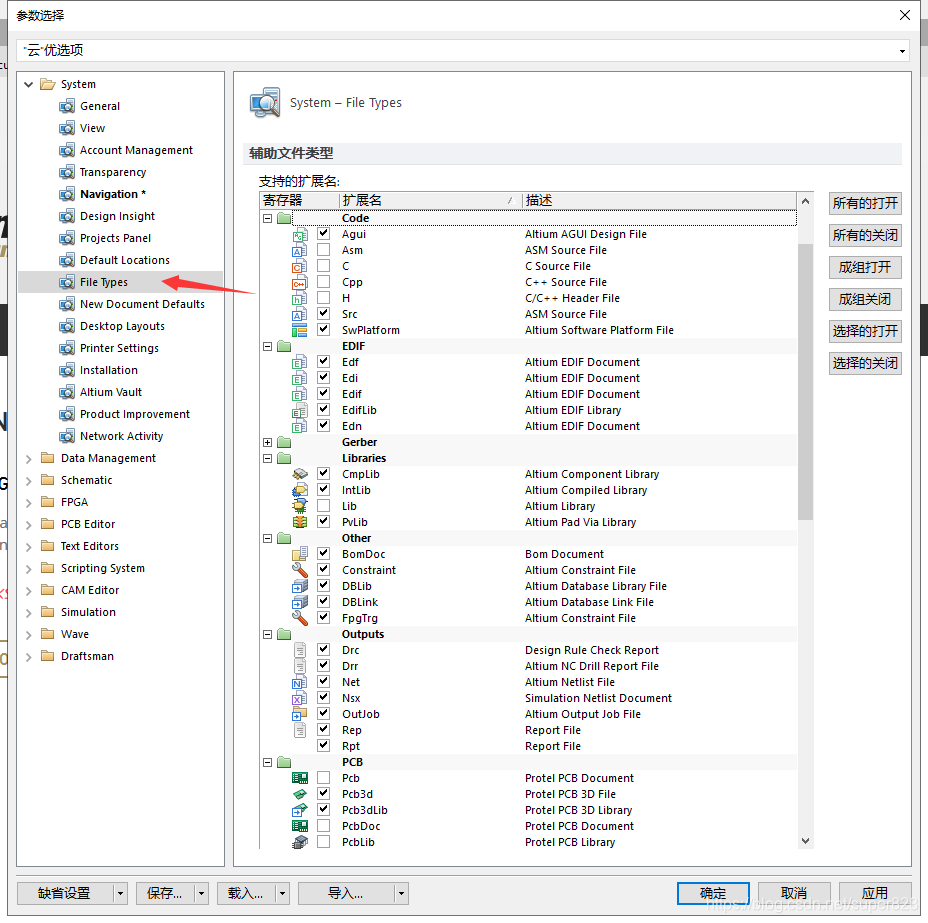Click the Pcb document icon
928x923 pixels.
point(299,779)
